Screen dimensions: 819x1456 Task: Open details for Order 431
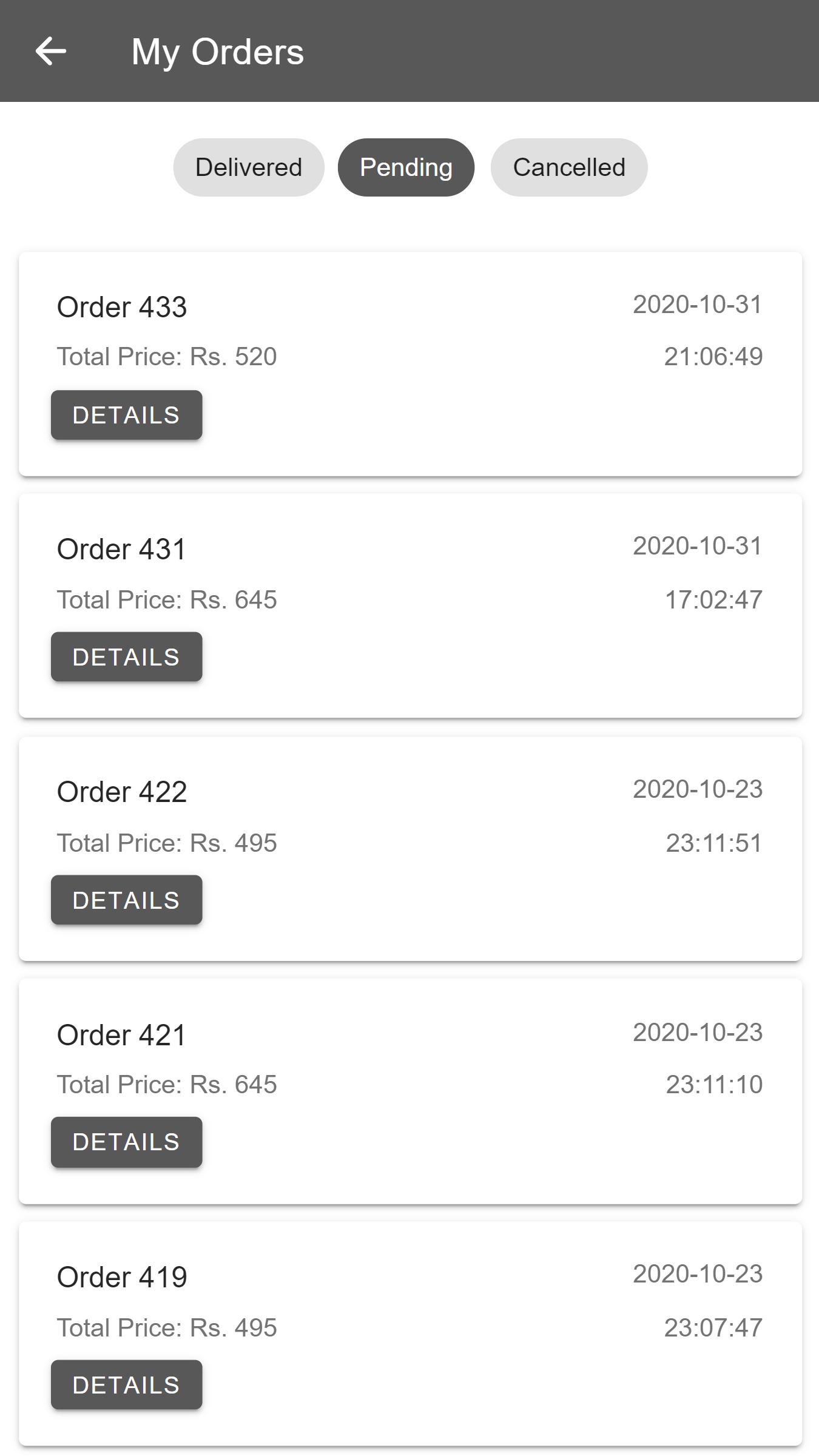[x=126, y=657]
